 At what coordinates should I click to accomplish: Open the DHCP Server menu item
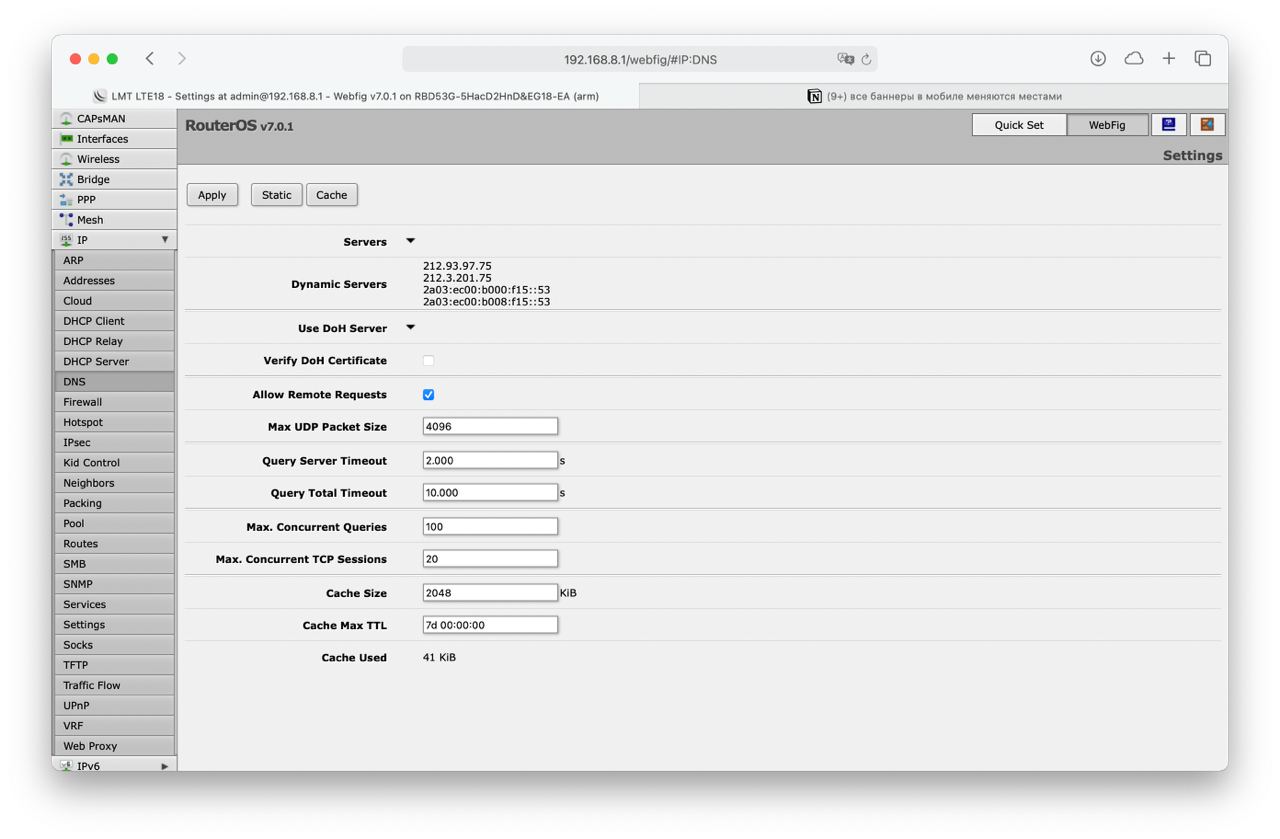[114, 361]
